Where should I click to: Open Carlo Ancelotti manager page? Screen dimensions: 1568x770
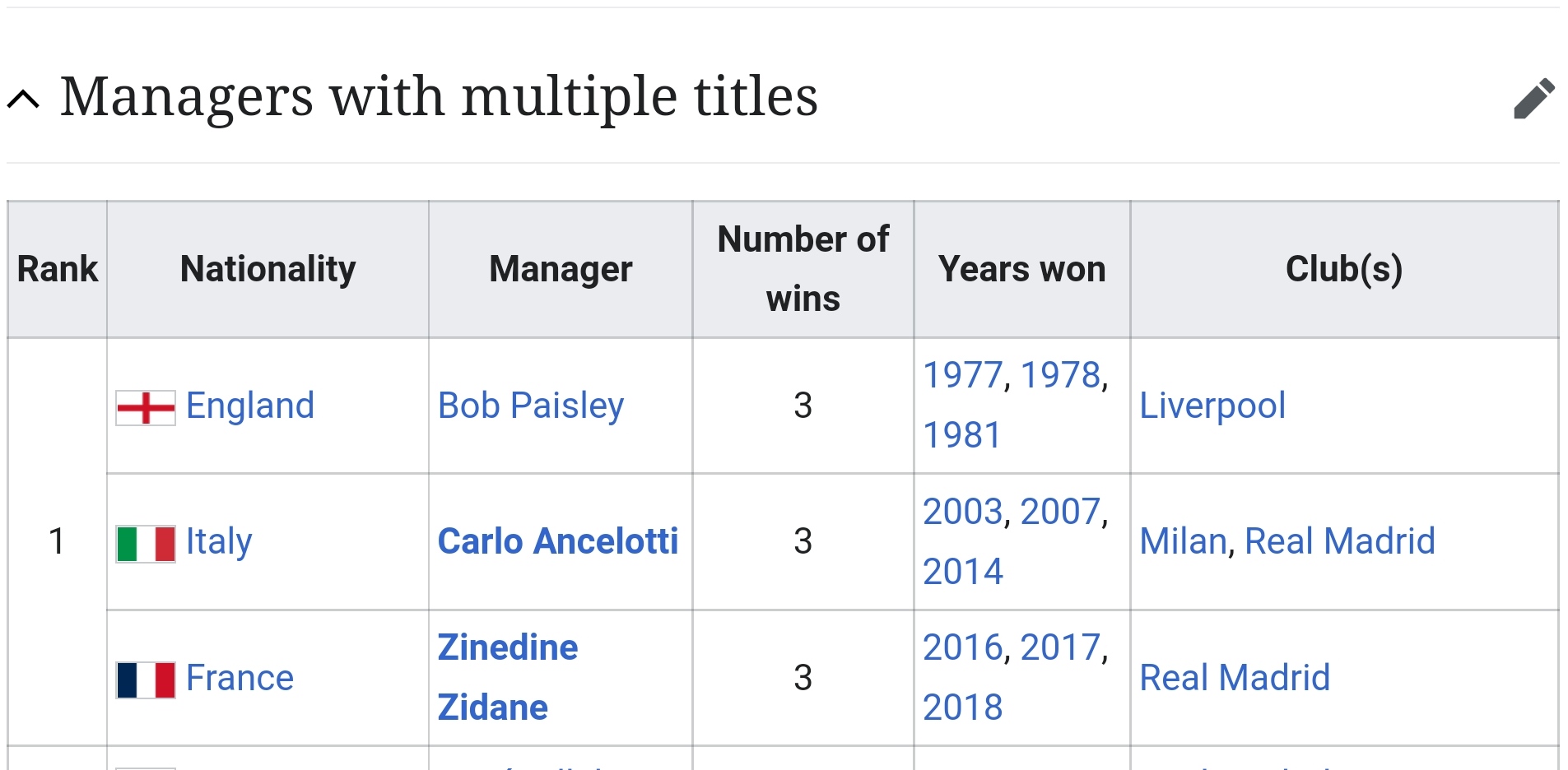[x=558, y=541]
